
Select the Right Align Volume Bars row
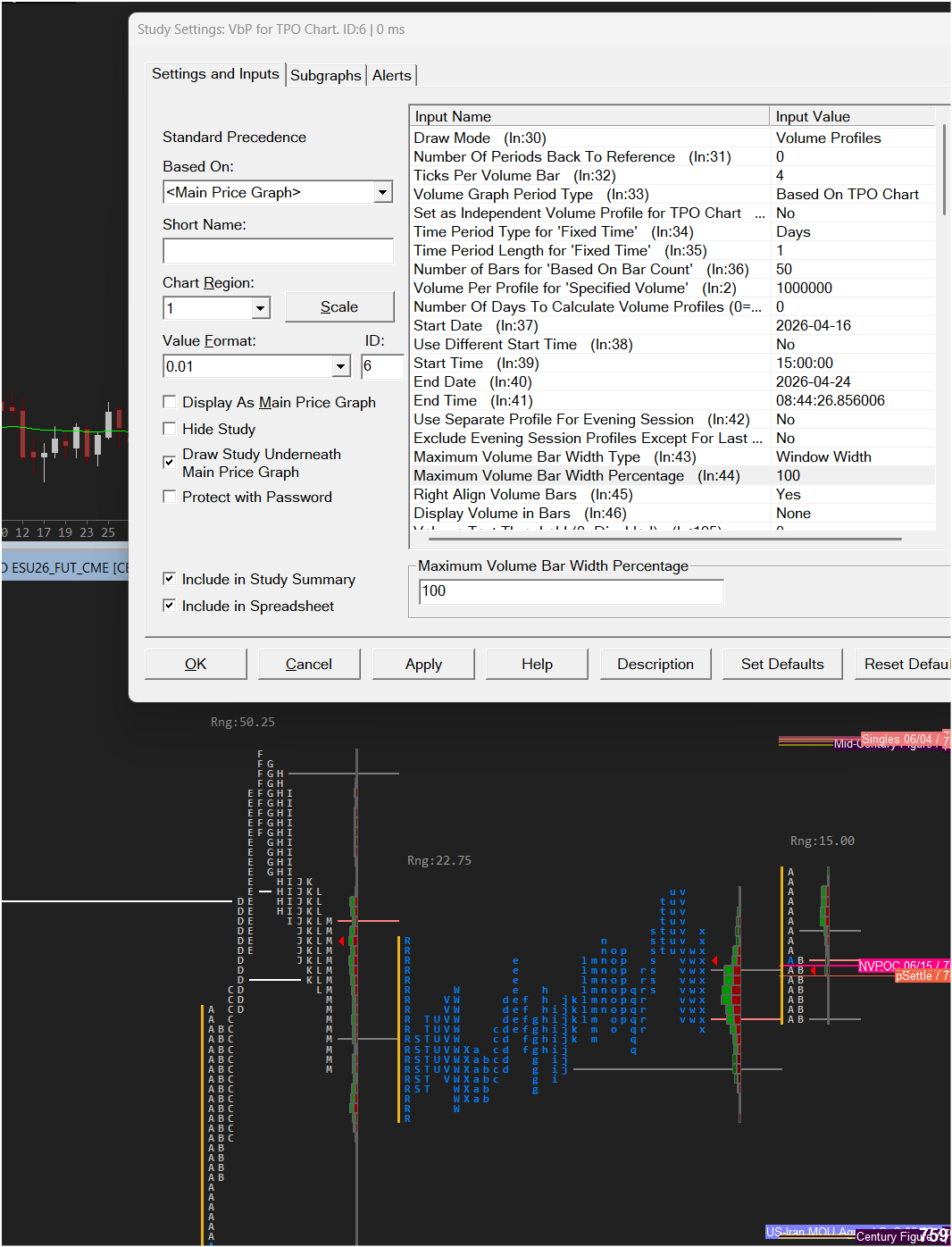click(x=672, y=494)
